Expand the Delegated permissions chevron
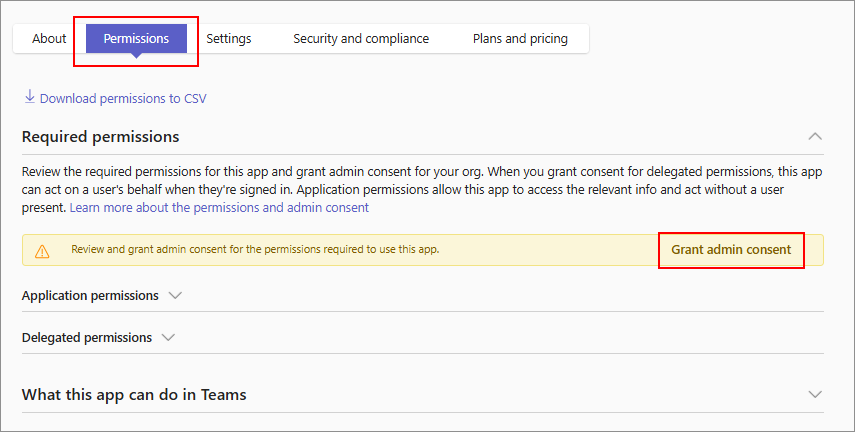 click(x=168, y=337)
